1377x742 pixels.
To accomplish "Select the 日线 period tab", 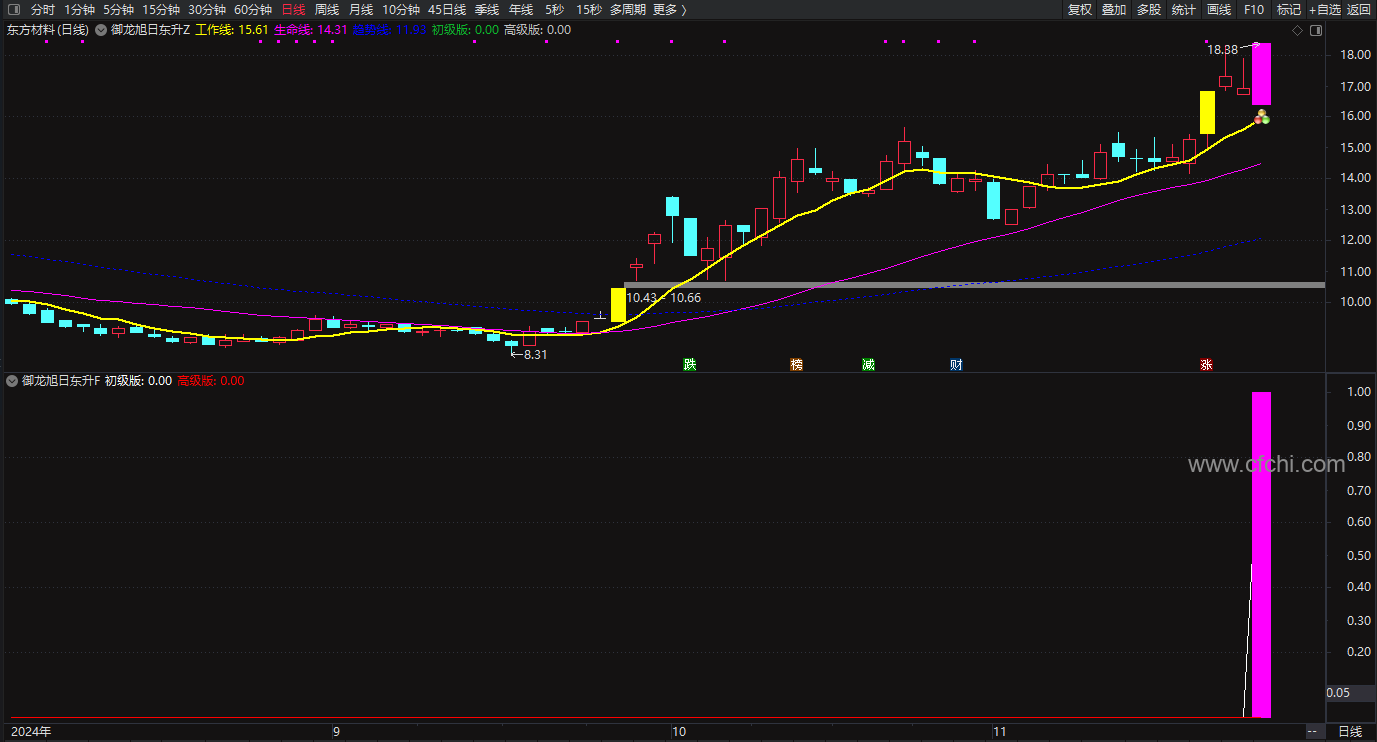I will pos(293,9).
